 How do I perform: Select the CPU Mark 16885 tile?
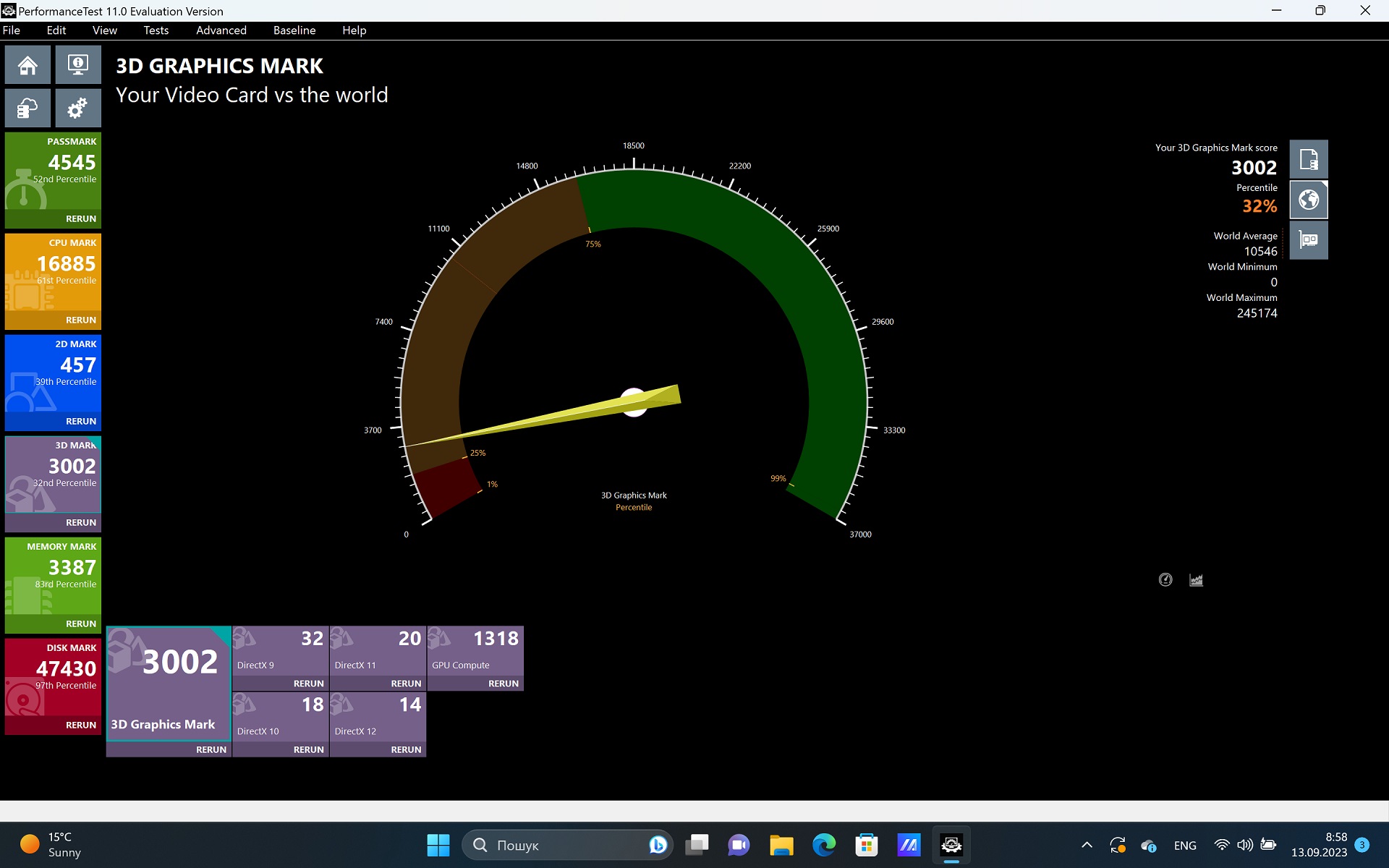pos(53,272)
